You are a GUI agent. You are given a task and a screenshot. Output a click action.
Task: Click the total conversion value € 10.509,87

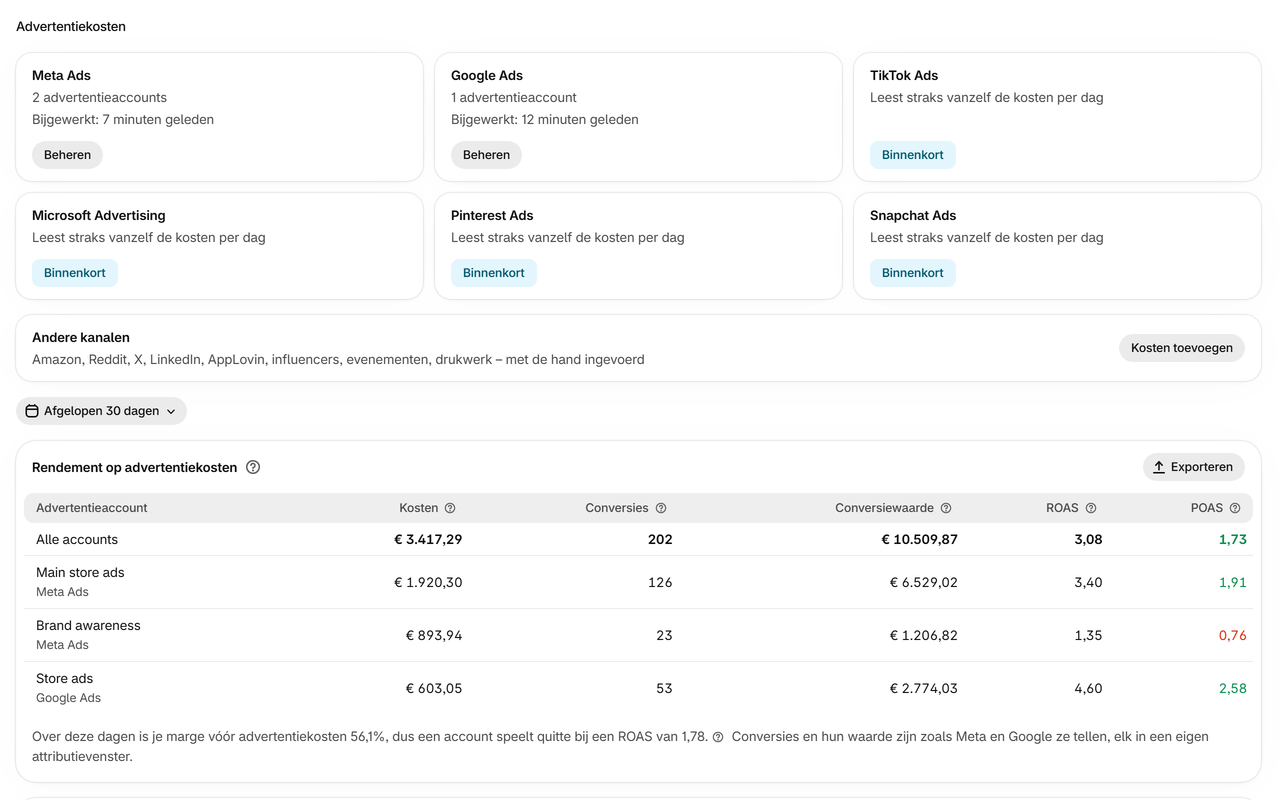tap(919, 539)
